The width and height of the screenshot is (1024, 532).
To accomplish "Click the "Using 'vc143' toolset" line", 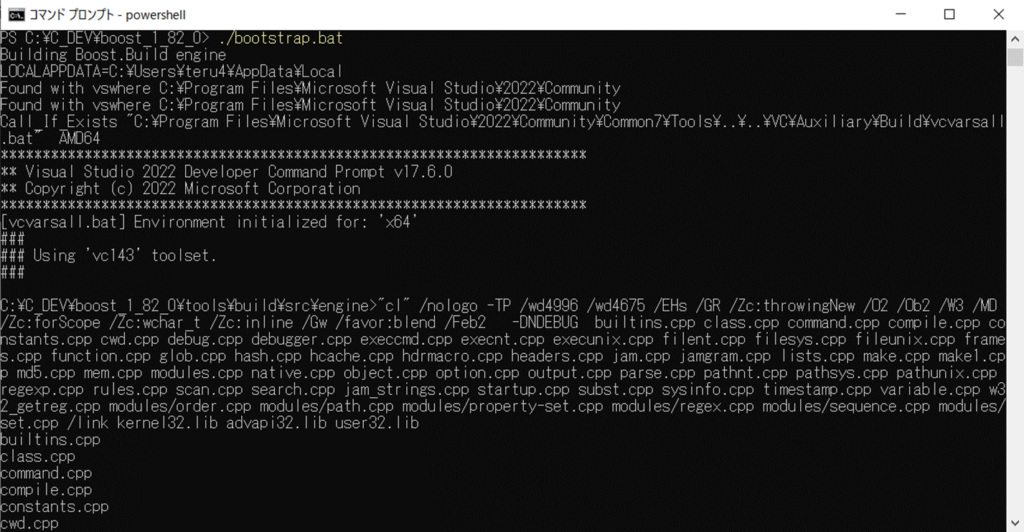I will [x=123, y=255].
